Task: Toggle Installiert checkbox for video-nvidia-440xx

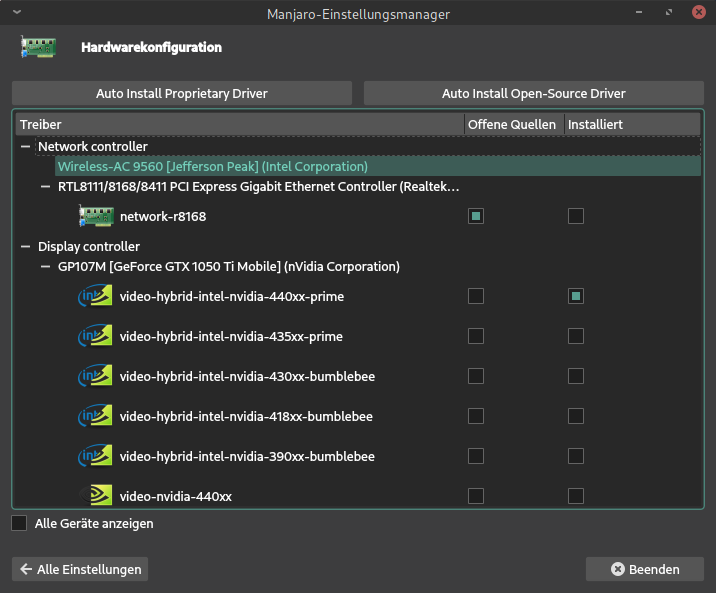Action: (x=576, y=496)
